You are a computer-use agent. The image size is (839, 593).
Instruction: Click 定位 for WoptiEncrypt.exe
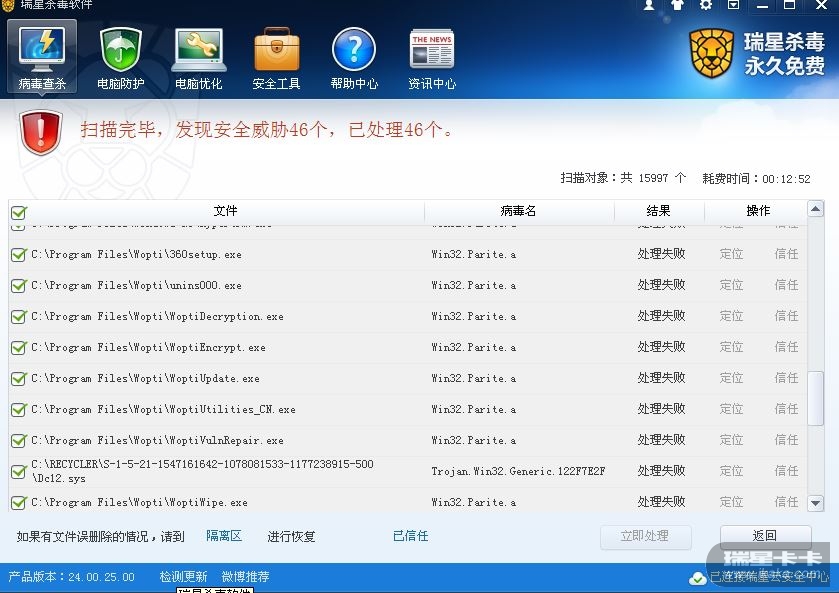pos(731,347)
